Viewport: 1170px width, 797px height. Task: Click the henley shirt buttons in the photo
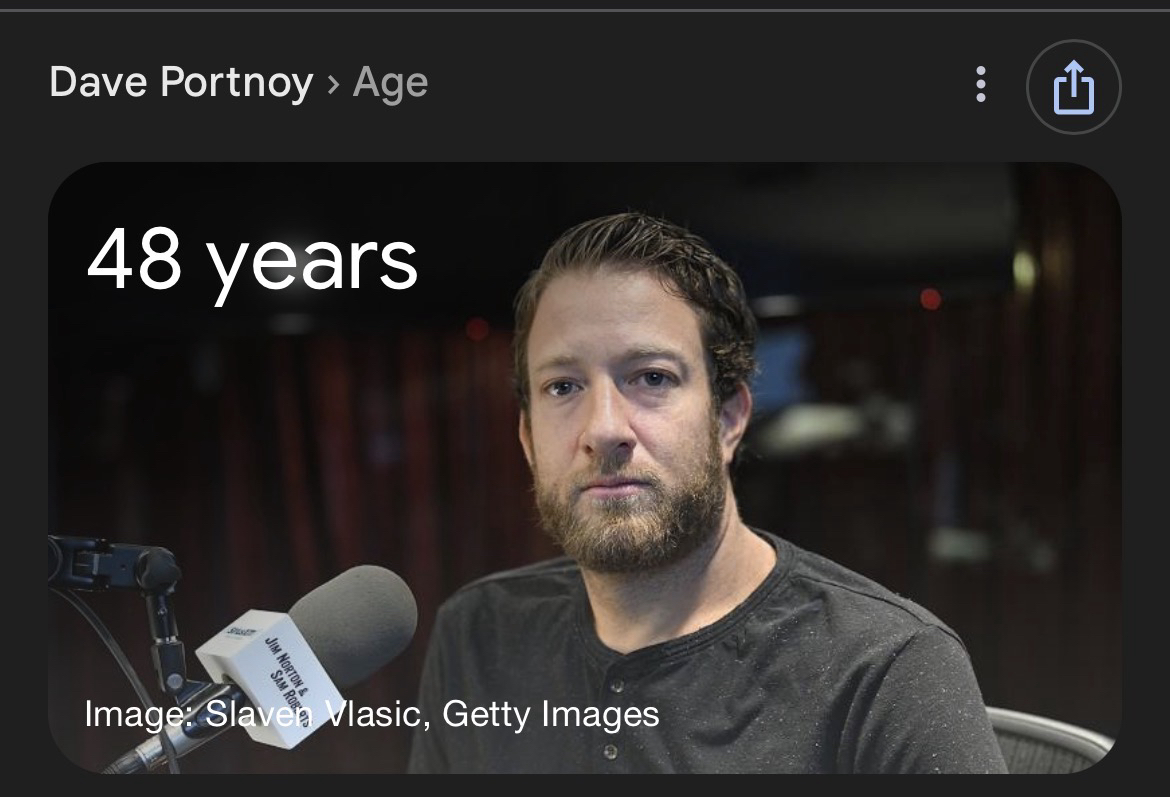[x=613, y=716]
